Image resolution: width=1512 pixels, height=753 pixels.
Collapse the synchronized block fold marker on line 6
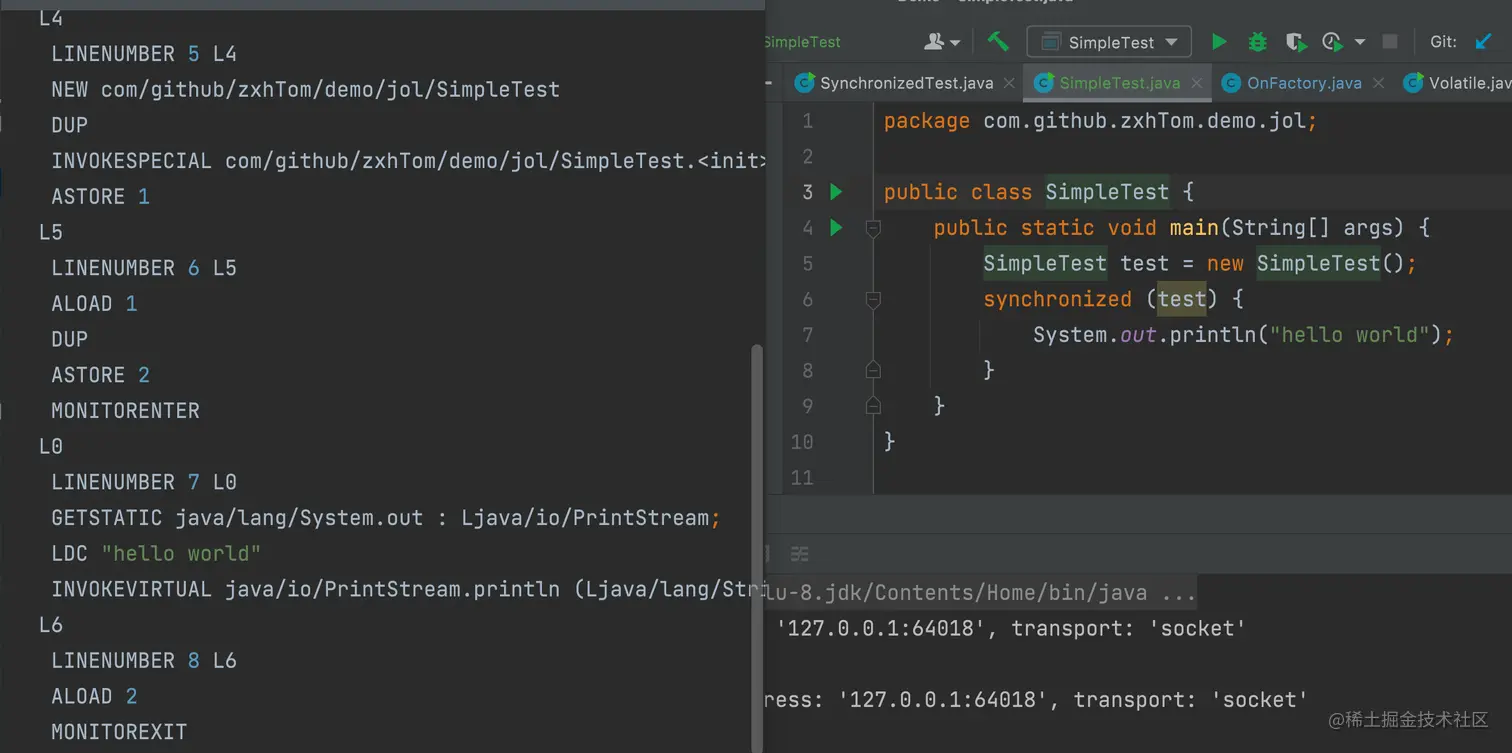pos(873,299)
